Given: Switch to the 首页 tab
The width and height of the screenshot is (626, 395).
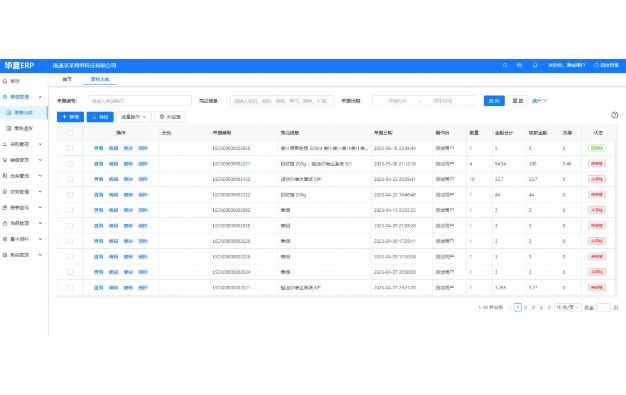Looking at the screenshot, I should (67, 79).
